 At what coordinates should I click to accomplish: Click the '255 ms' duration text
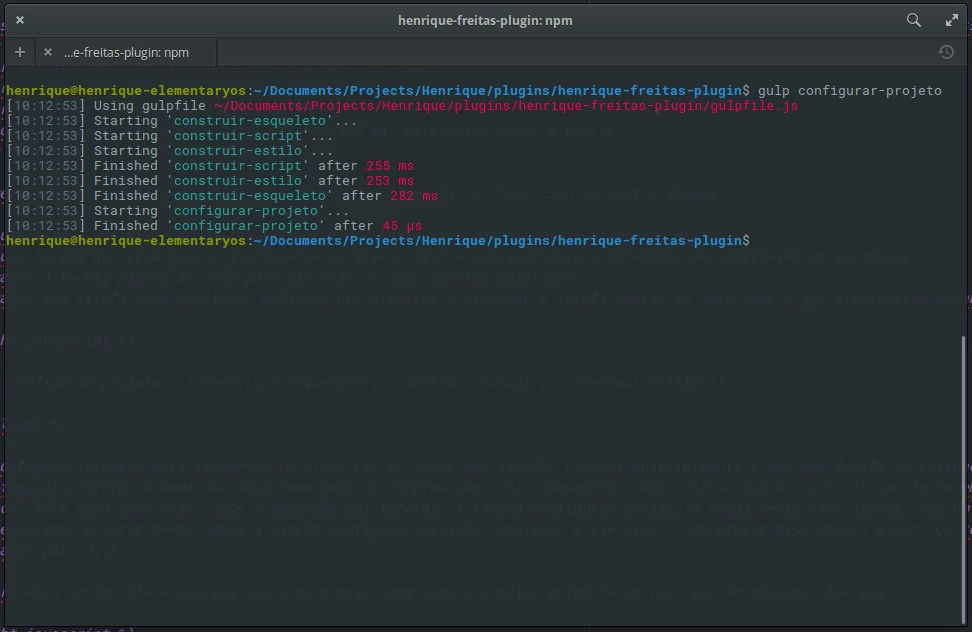point(391,166)
